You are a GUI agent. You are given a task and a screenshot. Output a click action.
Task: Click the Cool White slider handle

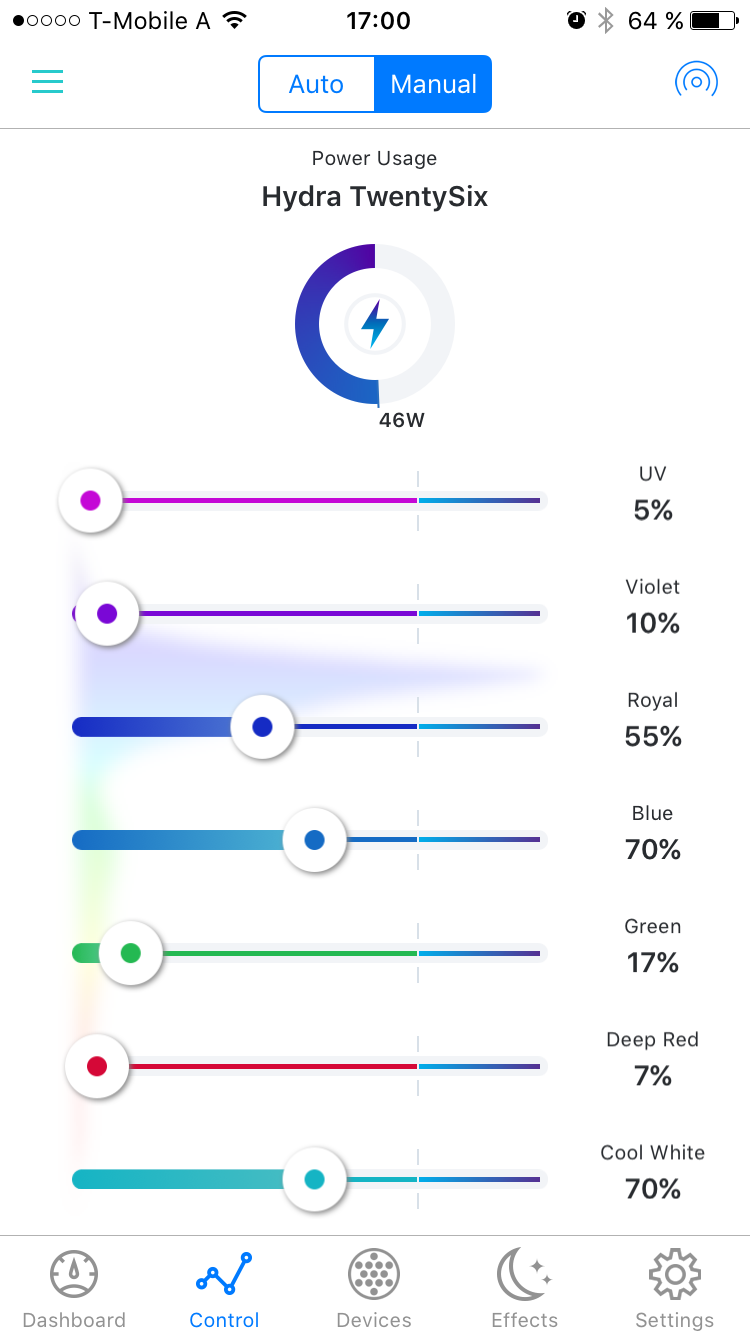(314, 1179)
